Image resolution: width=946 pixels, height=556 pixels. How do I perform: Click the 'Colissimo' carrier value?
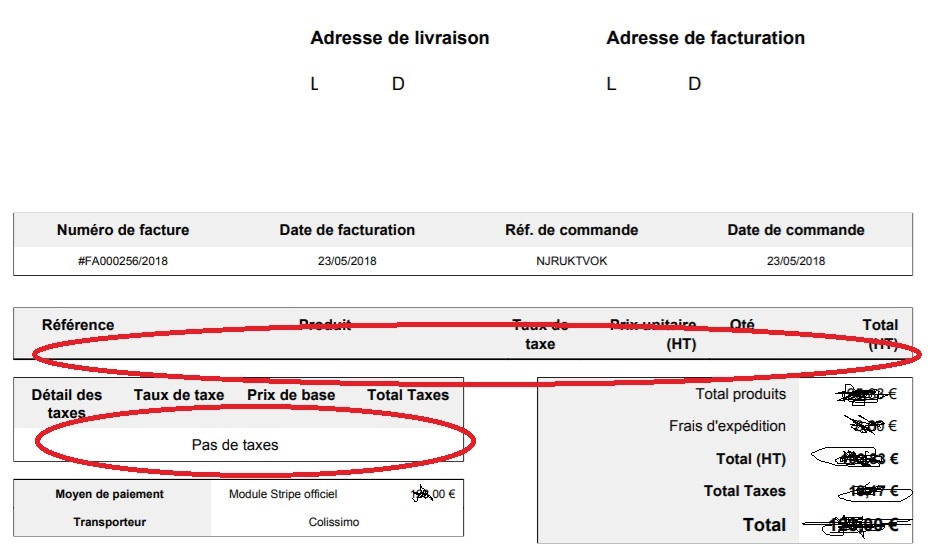coord(334,522)
